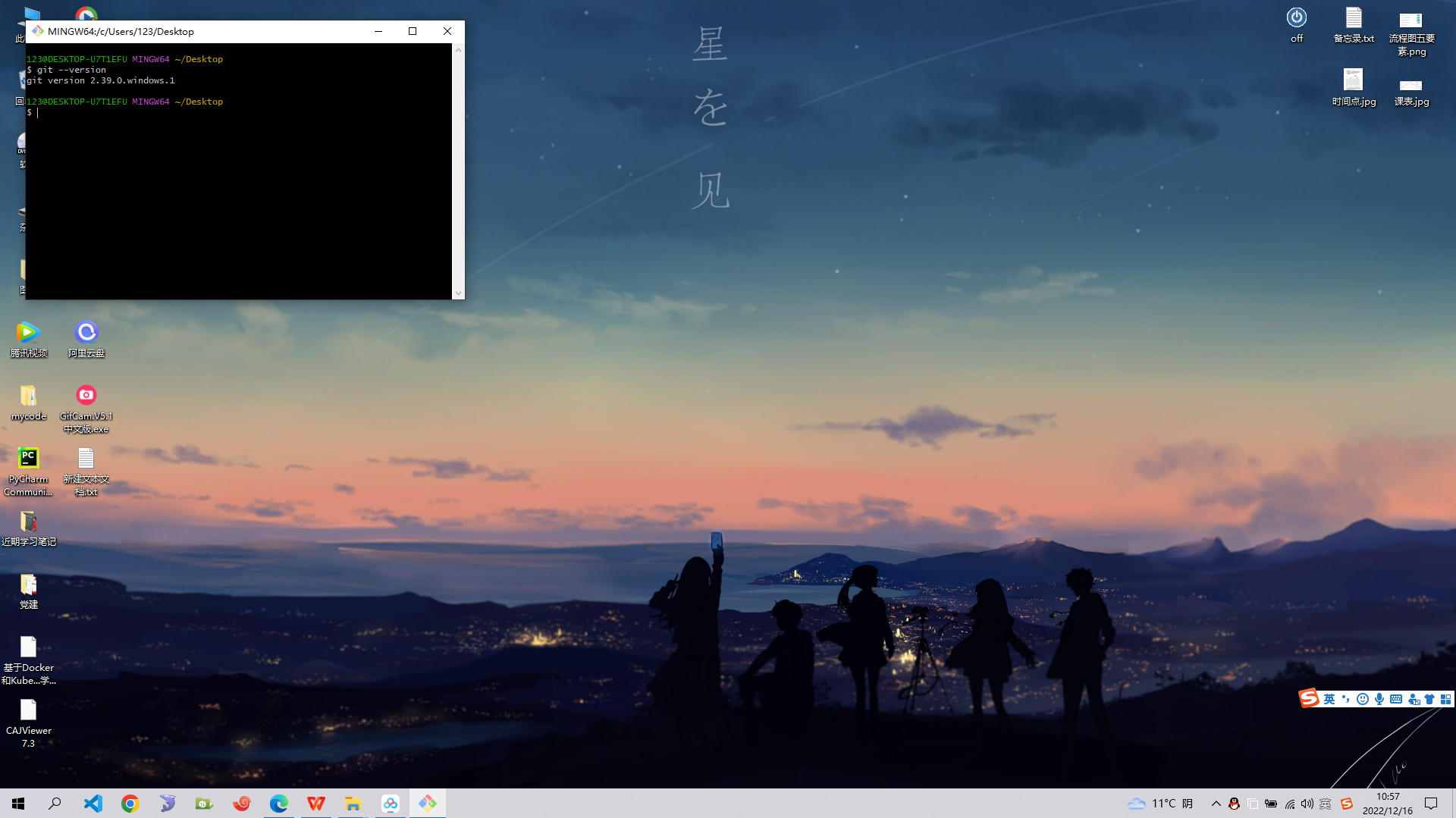
Task: Click Sogou icon in system tray
Action: pos(1347,804)
